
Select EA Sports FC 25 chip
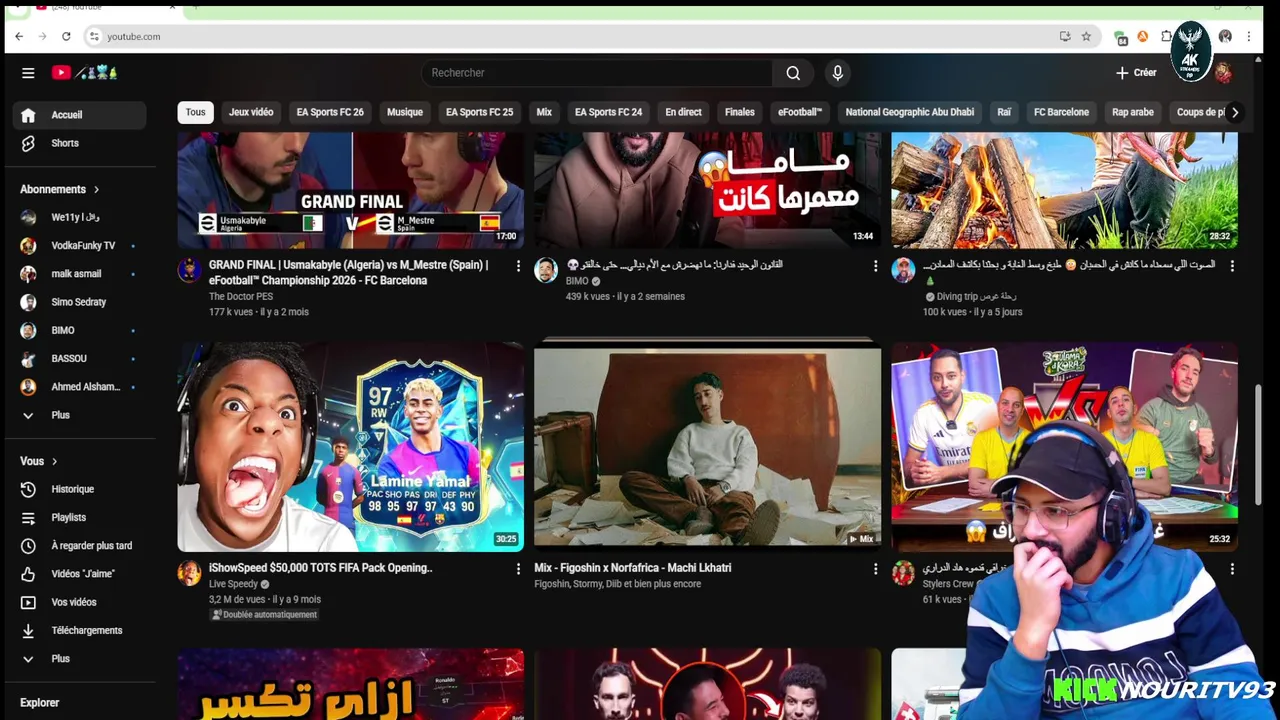pos(479,112)
